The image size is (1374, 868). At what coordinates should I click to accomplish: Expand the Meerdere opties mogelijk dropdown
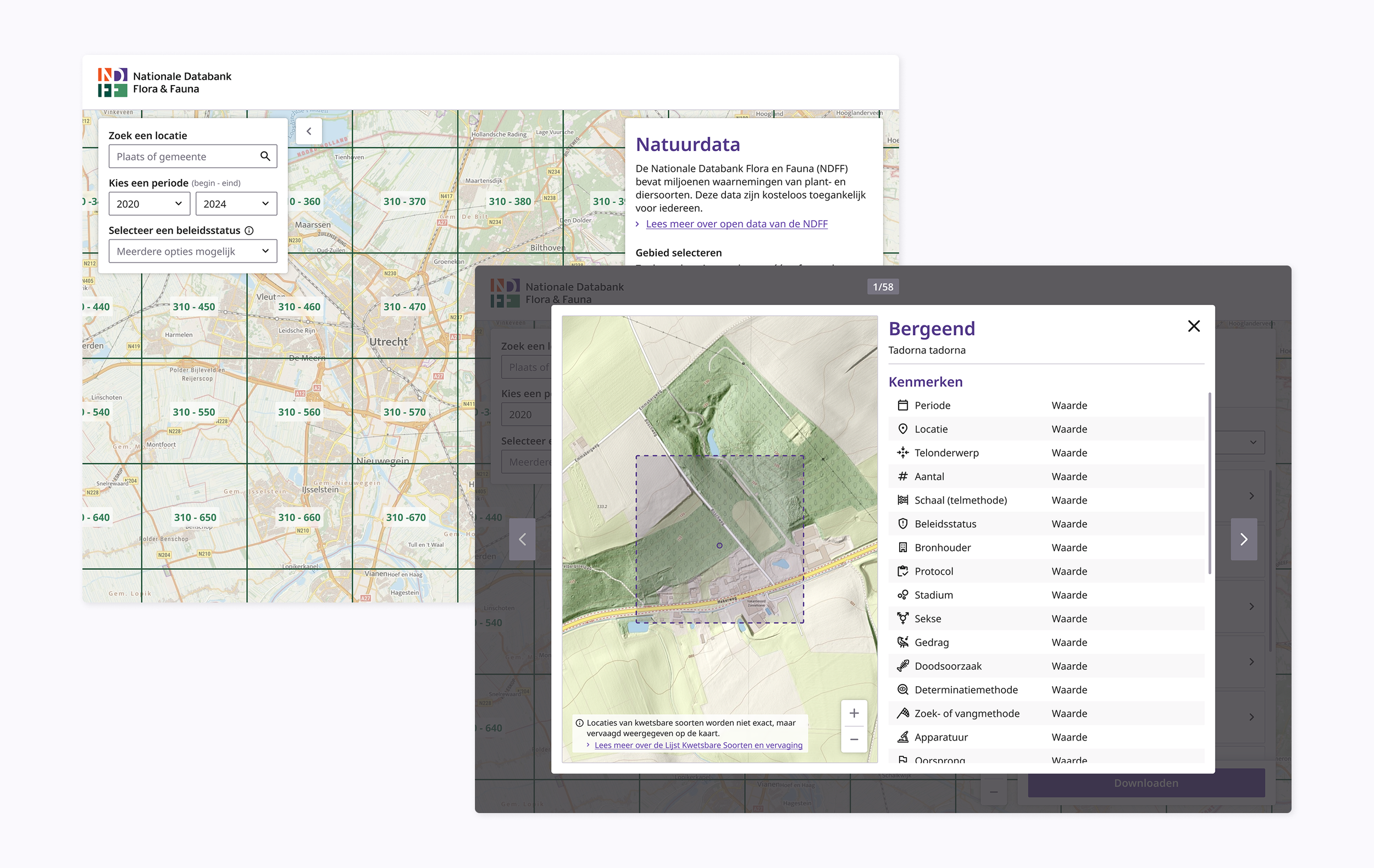point(193,252)
